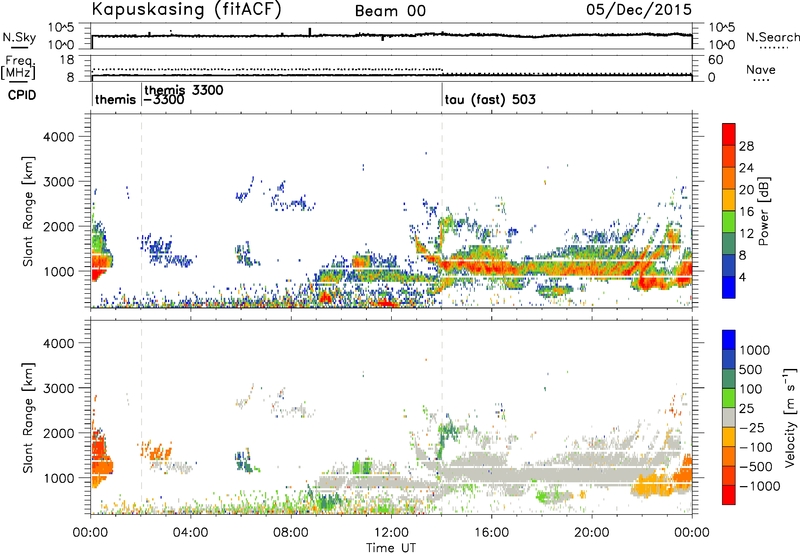800x554 pixels.
Task: Click the Freq. [MHz] axis label
Action: click(18, 67)
